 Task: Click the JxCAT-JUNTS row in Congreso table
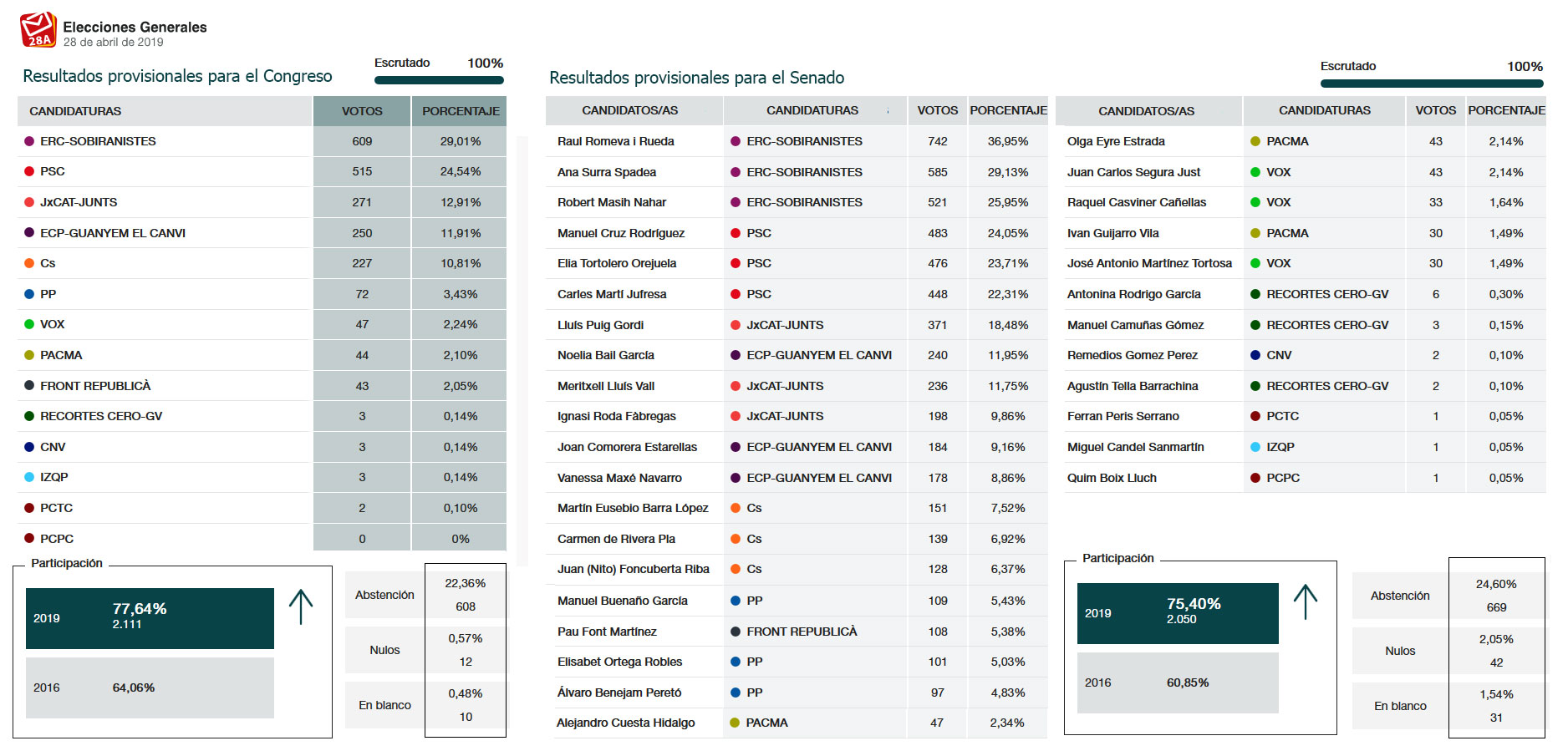262,202
